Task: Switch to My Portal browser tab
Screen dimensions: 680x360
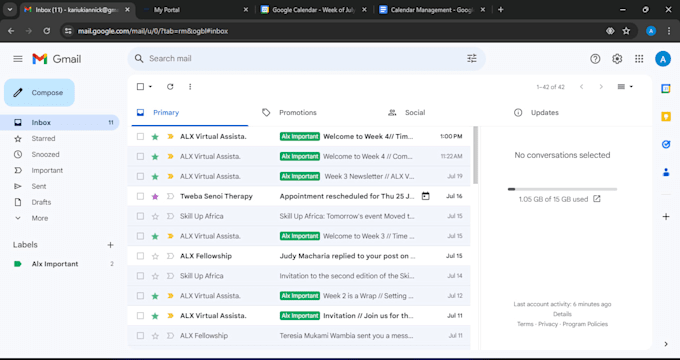Action: tap(195, 10)
